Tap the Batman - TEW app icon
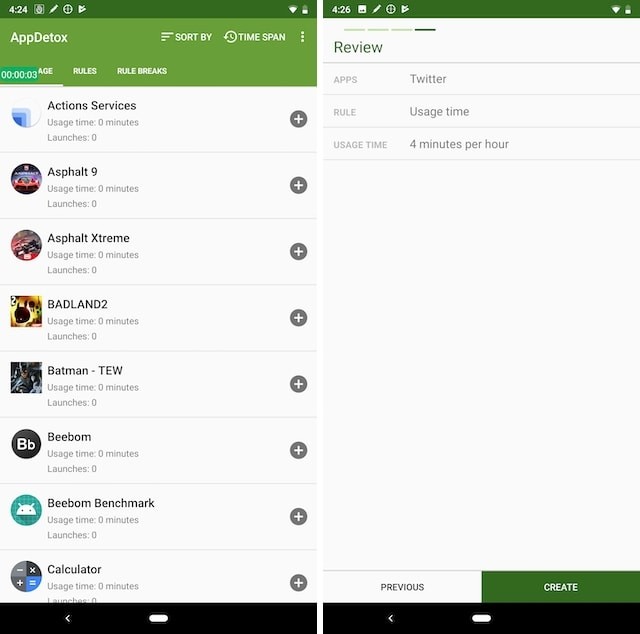This screenshot has height=634, width=640. [x=26, y=378]
